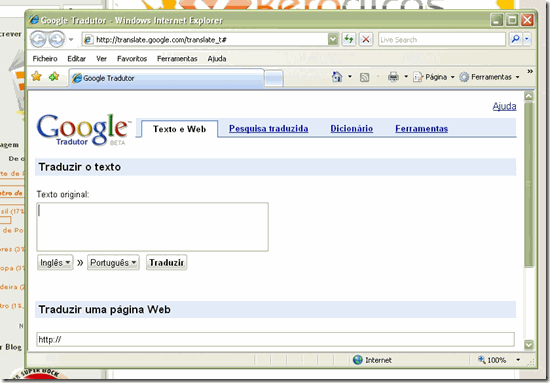Click the scrollbar down arrow
The image size is (550, 383).
(x=529, y=345)
